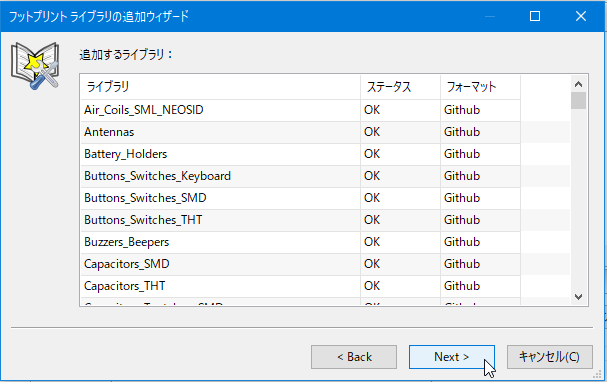The width and height of the screenshot is (607, 382).
Task: Click the ステータス column header
Action: coord(400,87)
